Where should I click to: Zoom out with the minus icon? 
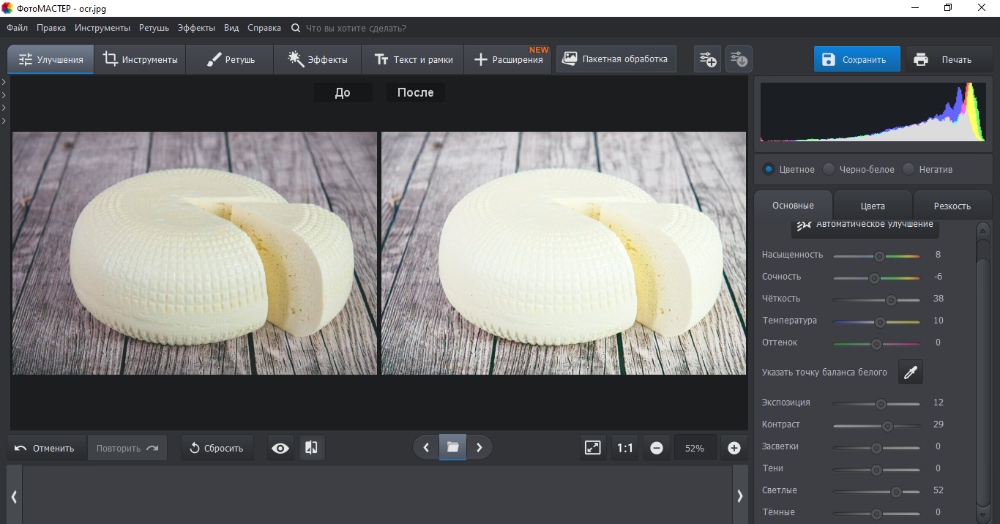click(657, 448)
